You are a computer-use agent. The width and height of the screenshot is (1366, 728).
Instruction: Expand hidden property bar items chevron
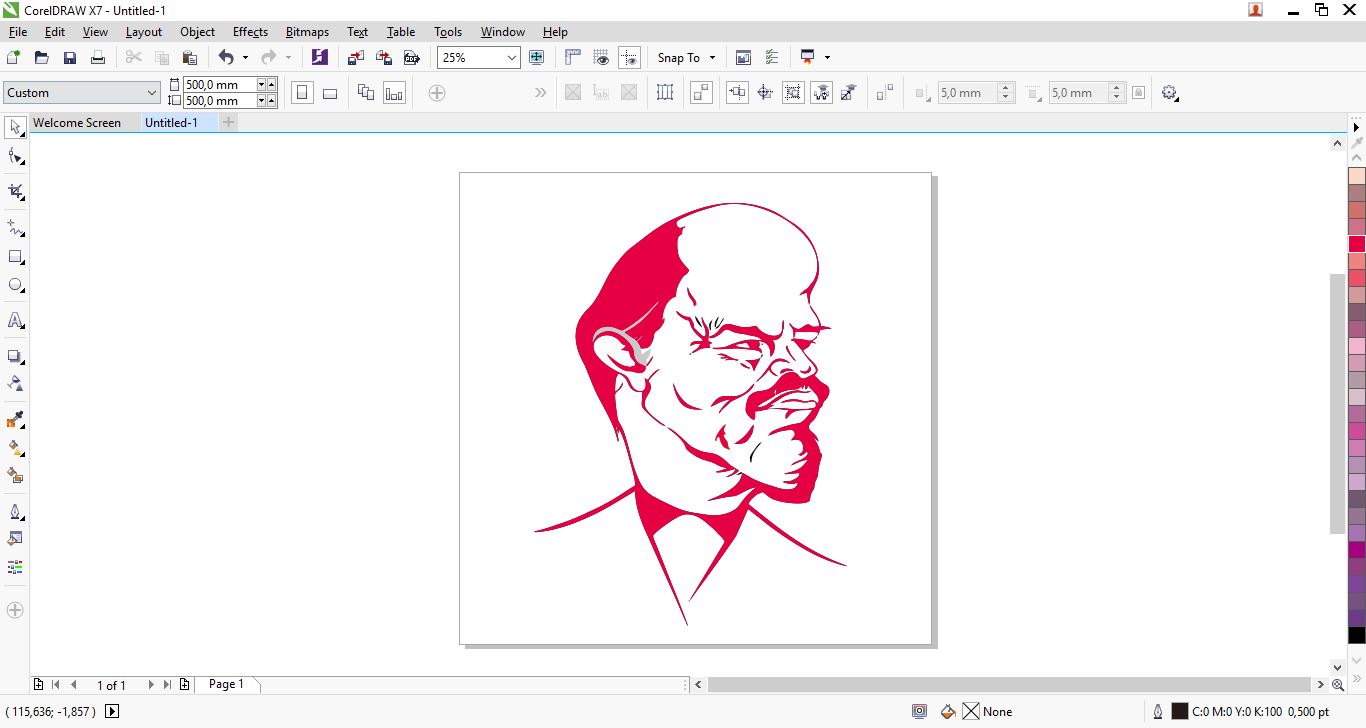541,93
